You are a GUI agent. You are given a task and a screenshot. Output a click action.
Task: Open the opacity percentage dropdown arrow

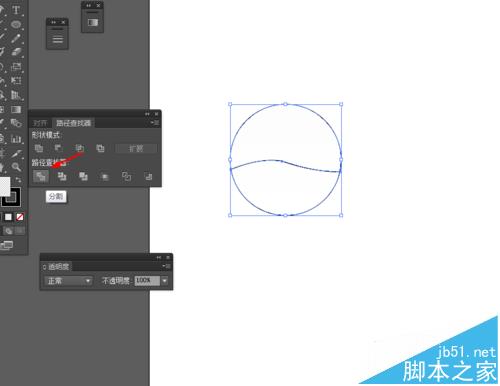[x=165, y=281]
